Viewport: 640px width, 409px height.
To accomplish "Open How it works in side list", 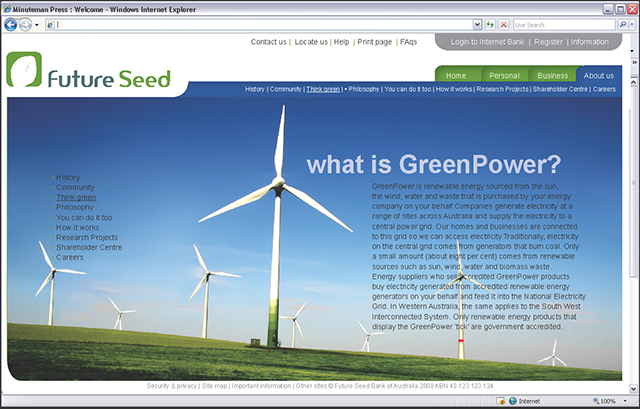I will tap(78, 227).
